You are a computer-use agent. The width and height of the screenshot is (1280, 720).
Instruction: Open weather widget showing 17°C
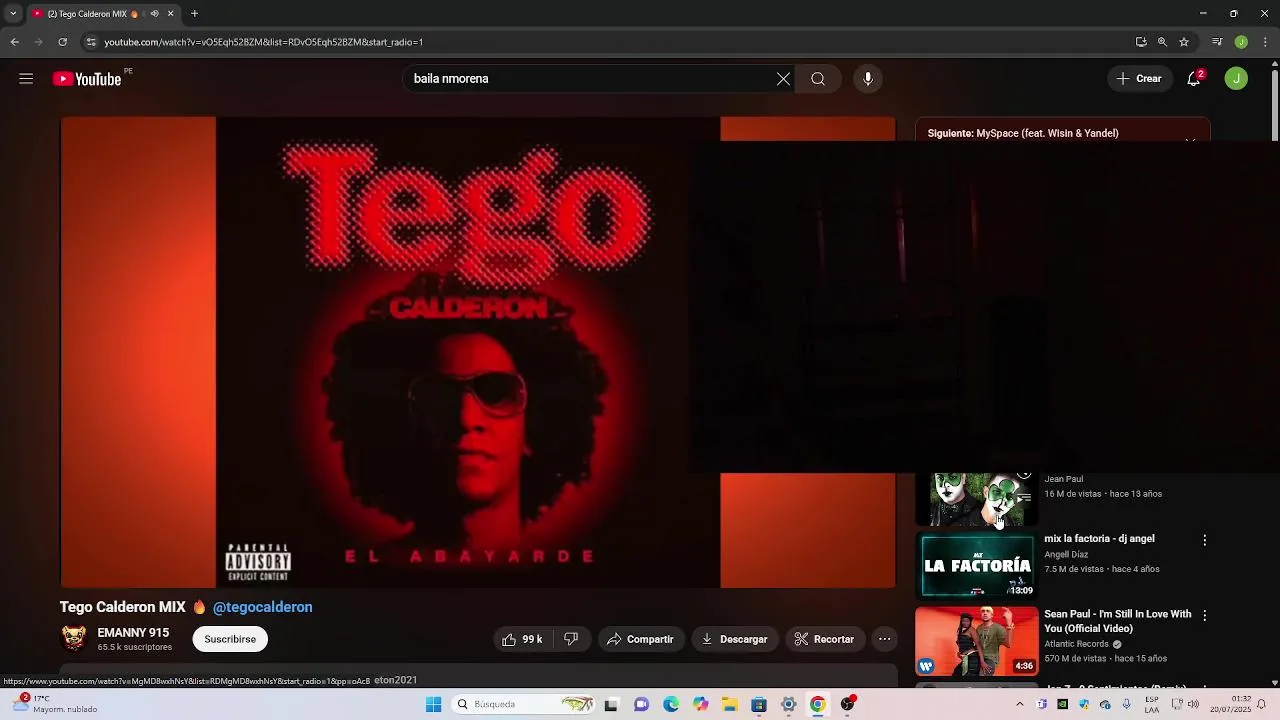(55, 704)
